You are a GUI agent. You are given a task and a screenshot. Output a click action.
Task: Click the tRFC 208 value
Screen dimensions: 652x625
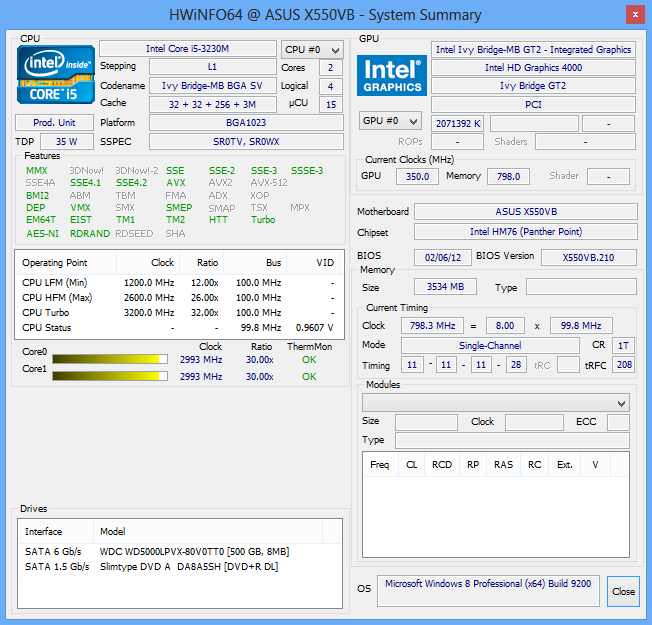(623, 365)
